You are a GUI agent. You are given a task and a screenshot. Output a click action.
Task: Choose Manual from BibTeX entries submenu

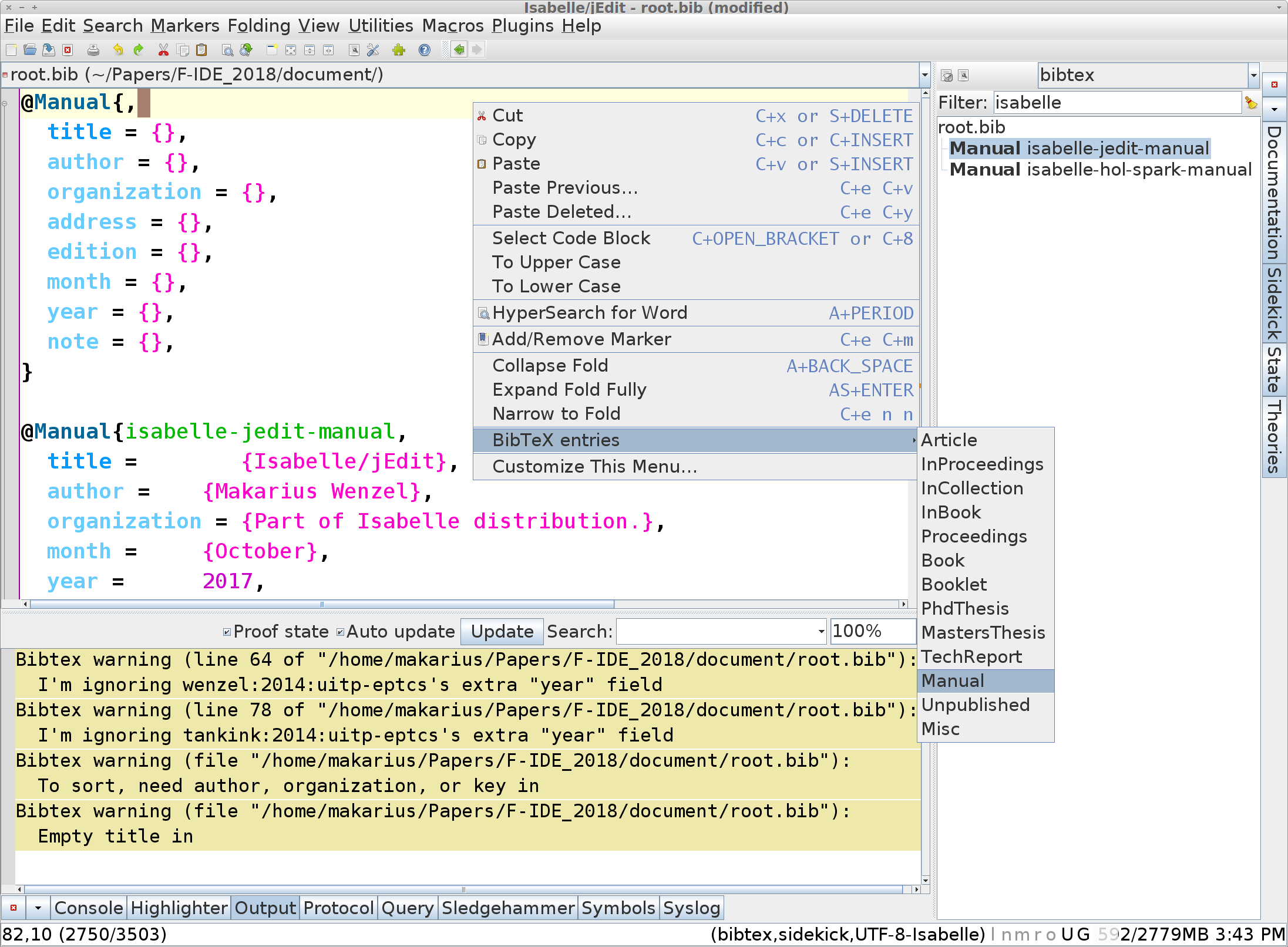[x=986, y=681]
